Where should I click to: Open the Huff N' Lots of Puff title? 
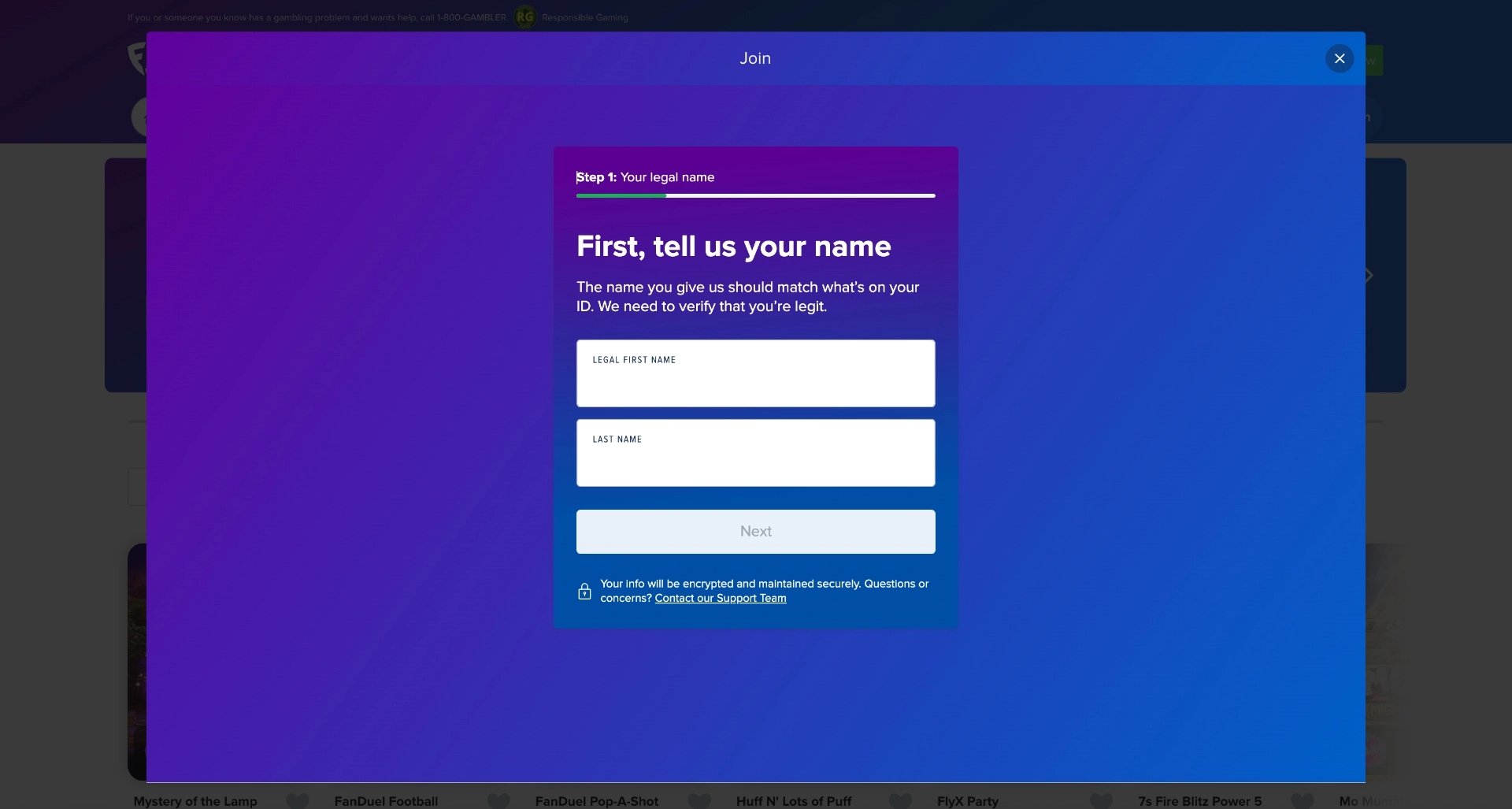(x=793, y=801)
